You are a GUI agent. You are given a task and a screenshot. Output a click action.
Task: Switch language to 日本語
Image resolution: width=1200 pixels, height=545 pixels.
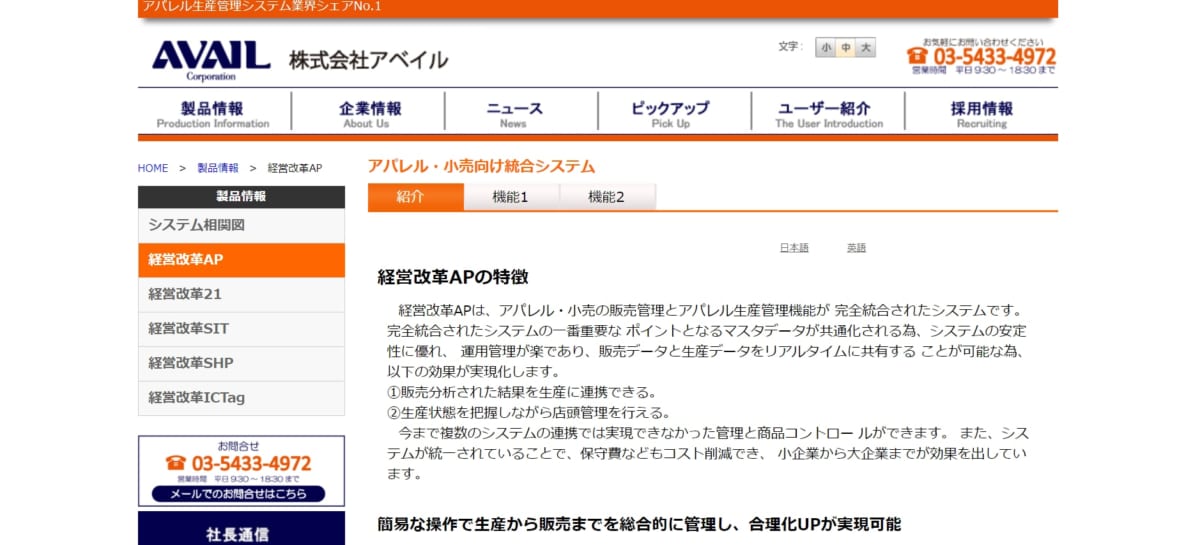coord(794,248)
